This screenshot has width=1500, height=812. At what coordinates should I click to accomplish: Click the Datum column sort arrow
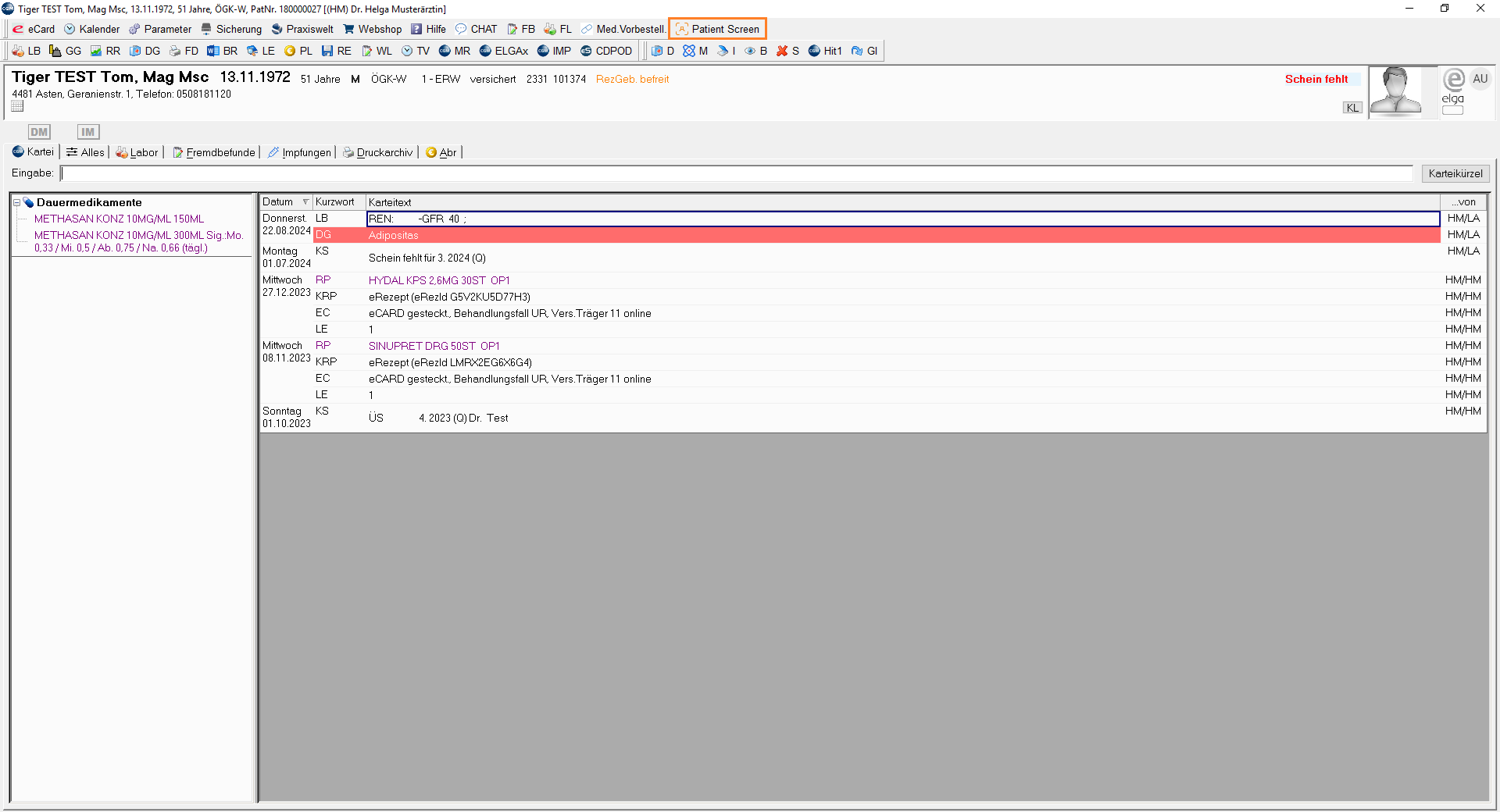(305, 202)
